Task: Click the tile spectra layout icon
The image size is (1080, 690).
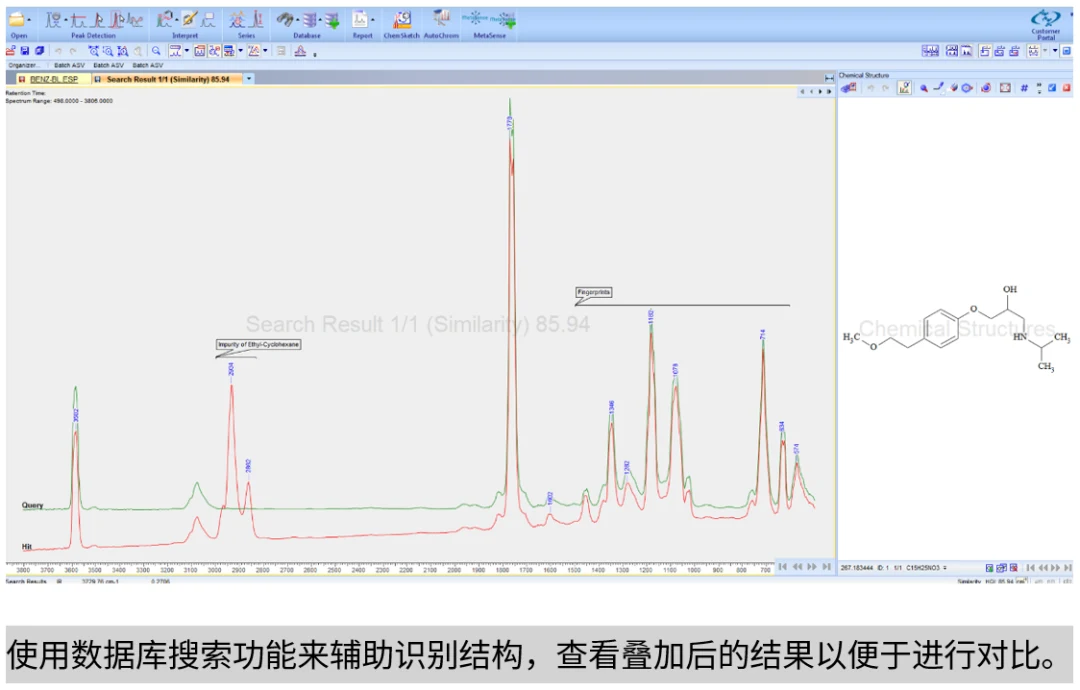Action: [931, 51]
